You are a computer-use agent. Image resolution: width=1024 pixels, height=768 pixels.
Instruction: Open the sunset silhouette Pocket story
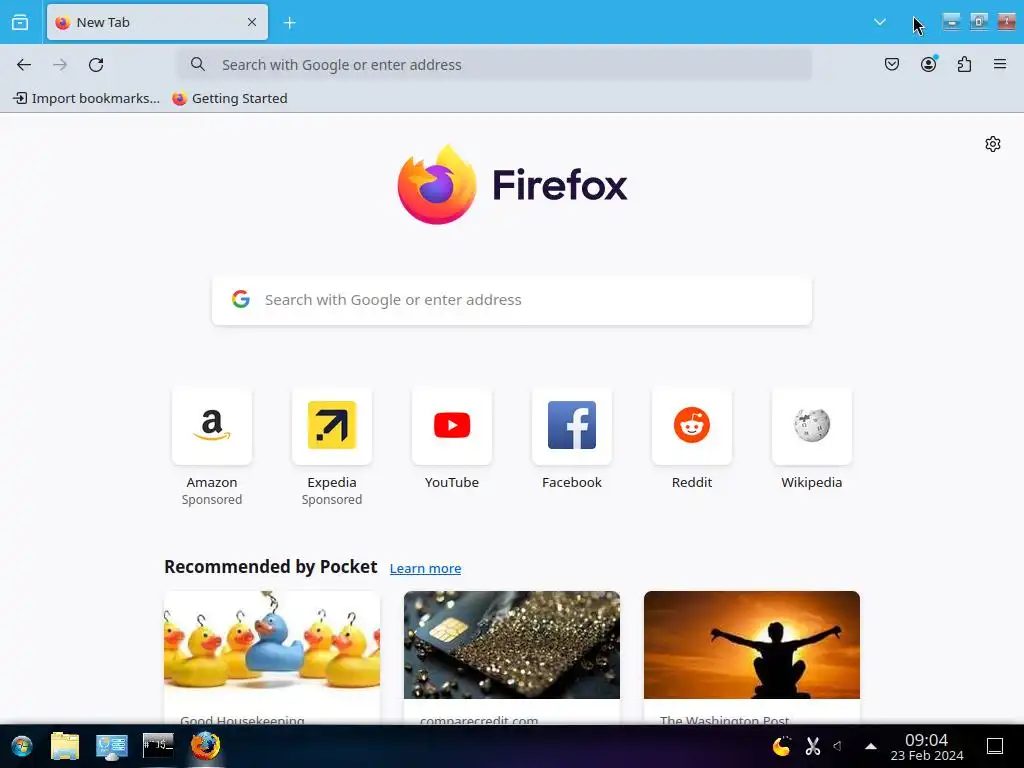point(752,657)
